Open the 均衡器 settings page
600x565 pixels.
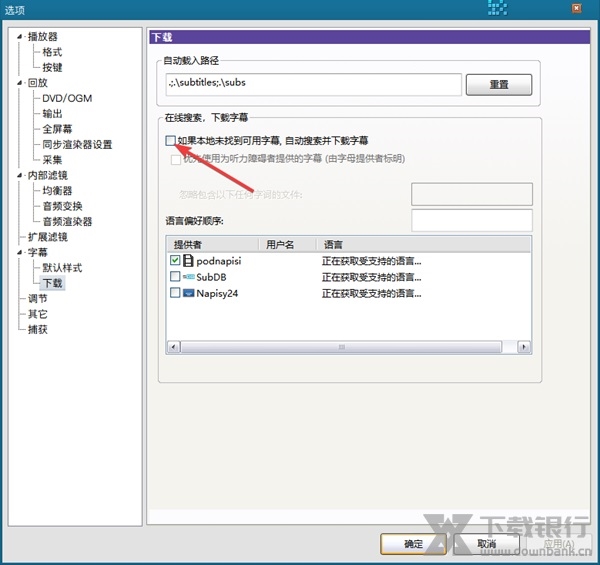coord(57,191)
